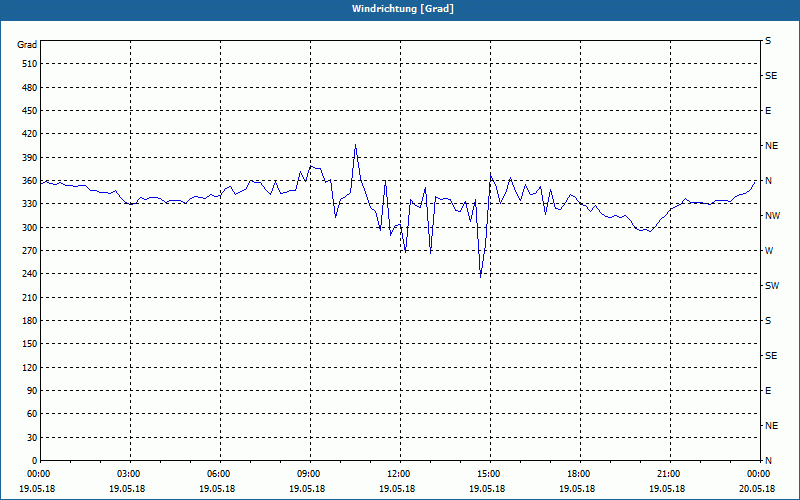Click the 21:00 time axis label
800x500 pixels.
click(670, 474)
